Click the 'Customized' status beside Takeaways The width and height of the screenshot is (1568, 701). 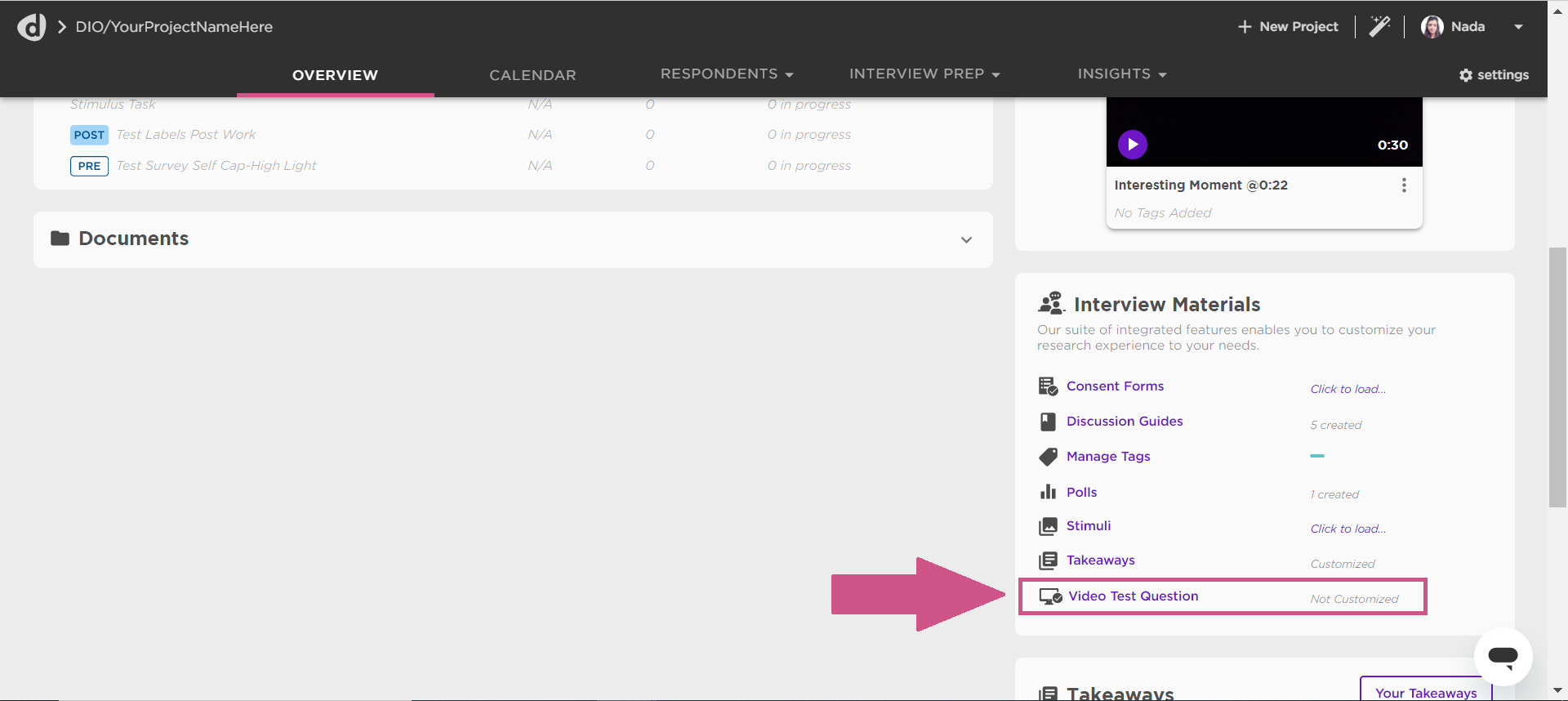click(x=1343, y=564)
